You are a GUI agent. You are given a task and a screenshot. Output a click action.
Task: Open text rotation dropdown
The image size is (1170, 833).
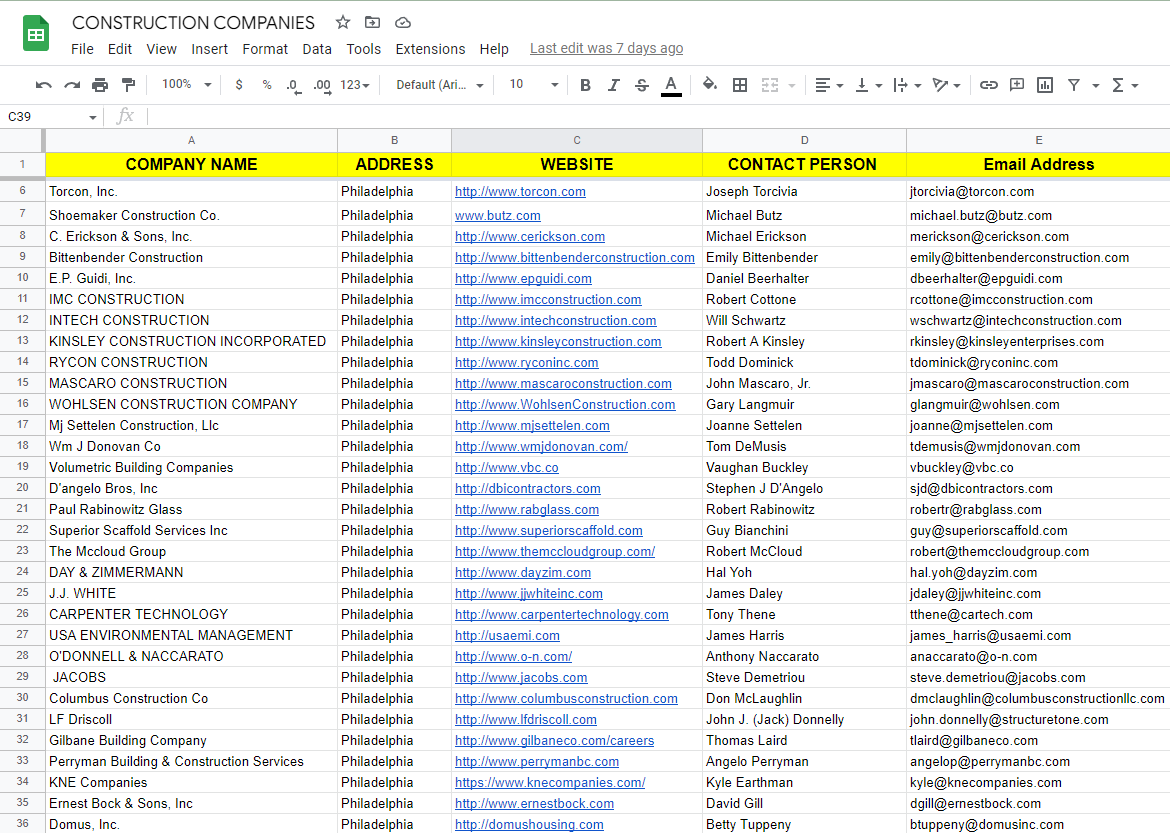tap(946, 85)
